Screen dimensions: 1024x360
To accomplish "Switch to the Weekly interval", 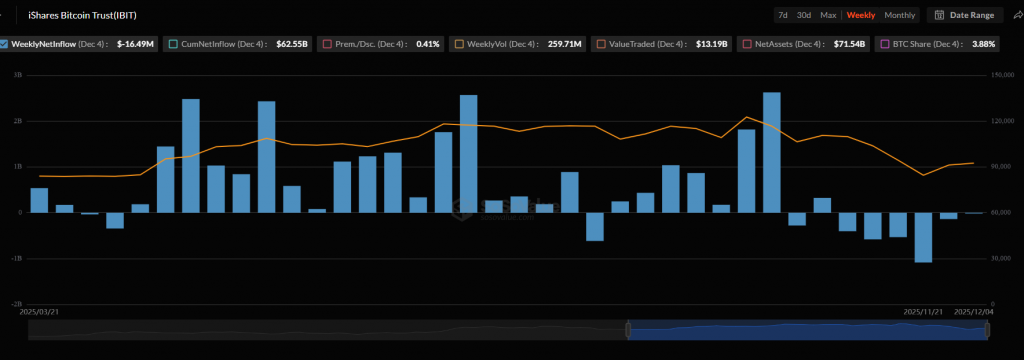I will 861,15.
